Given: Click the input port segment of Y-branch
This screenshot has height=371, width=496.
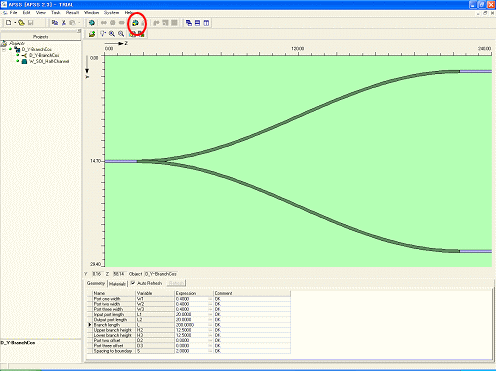Looking at the screenshot, I should [x=121, y=161].
